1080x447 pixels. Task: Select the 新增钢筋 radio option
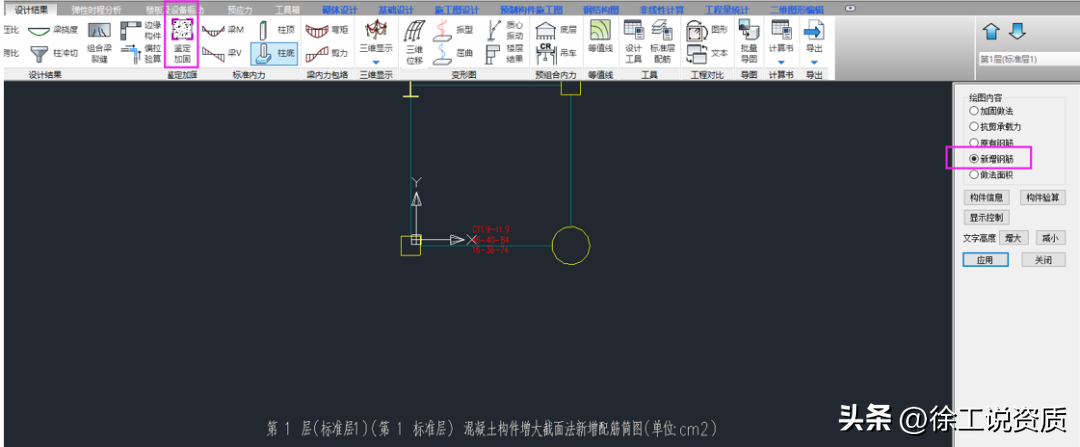[x=991, y=158]
